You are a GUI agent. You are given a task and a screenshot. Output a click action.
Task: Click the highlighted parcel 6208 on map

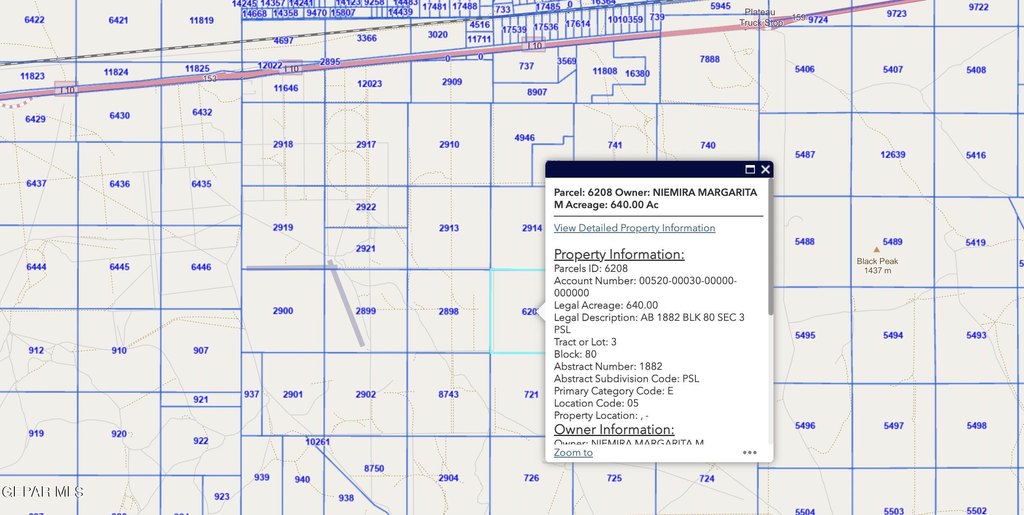tap(515, 311)
